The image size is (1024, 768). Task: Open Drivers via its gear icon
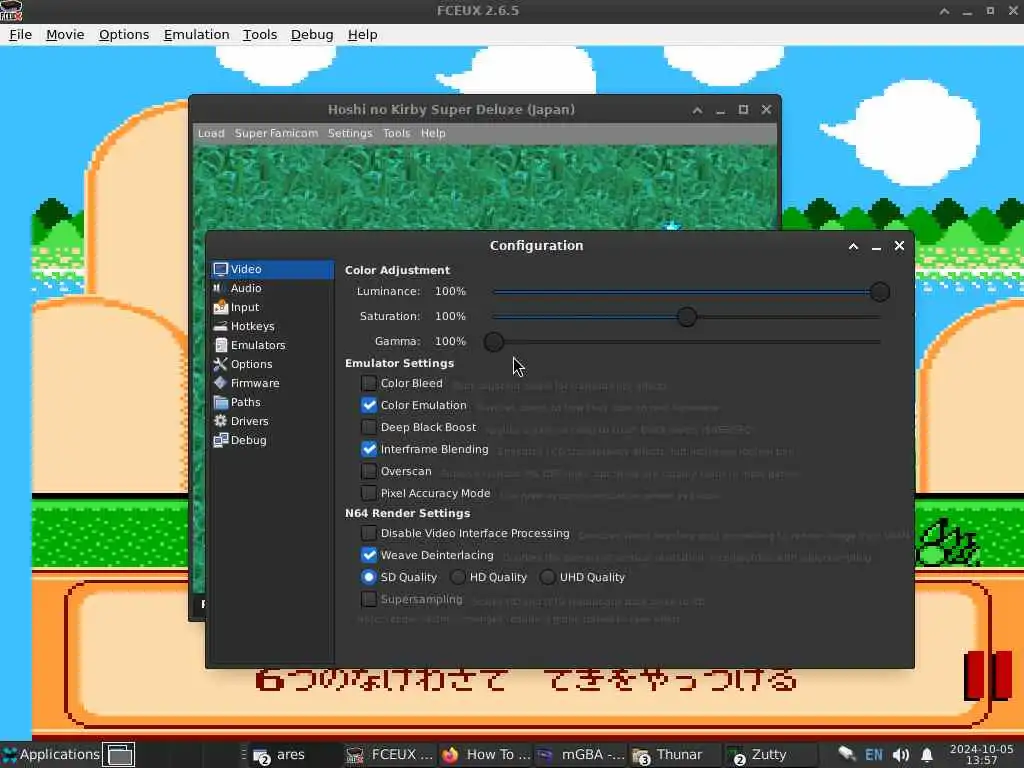pyautogui.click(x=221, y=421)
